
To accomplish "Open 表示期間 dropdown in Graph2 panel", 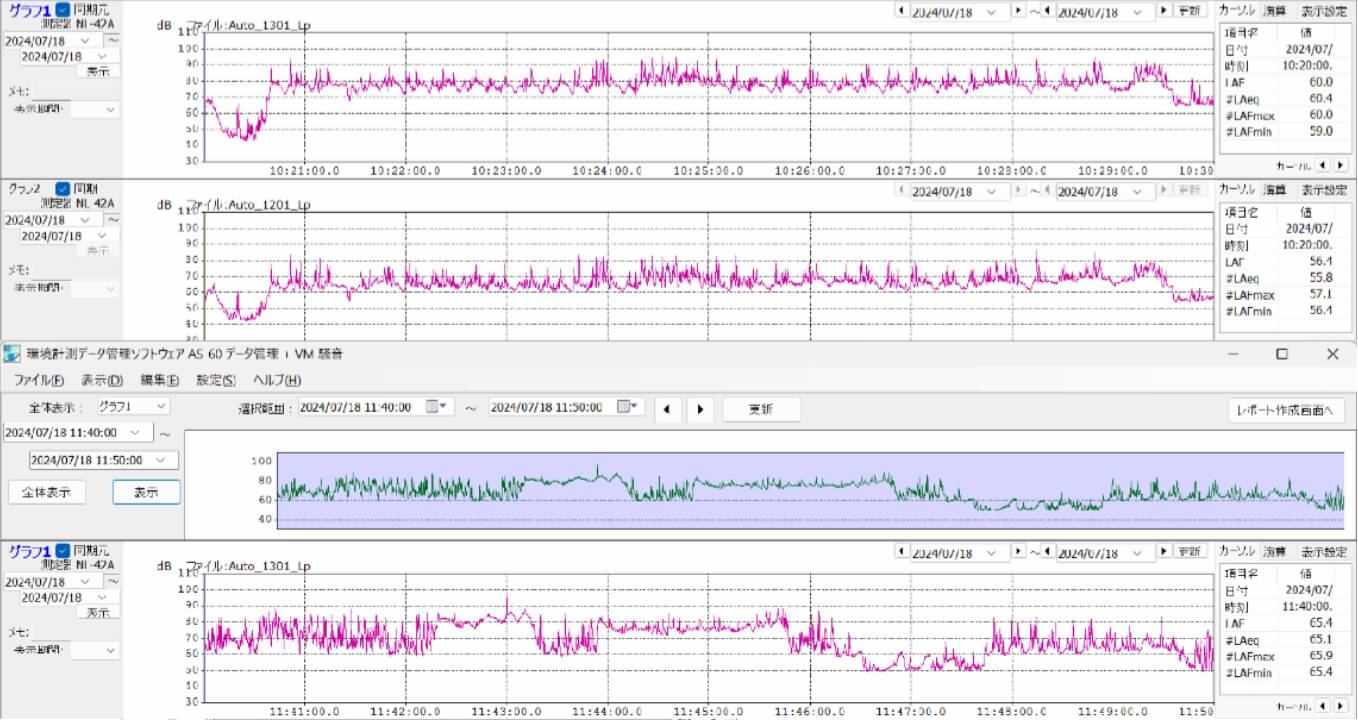I will coord(109,288).
